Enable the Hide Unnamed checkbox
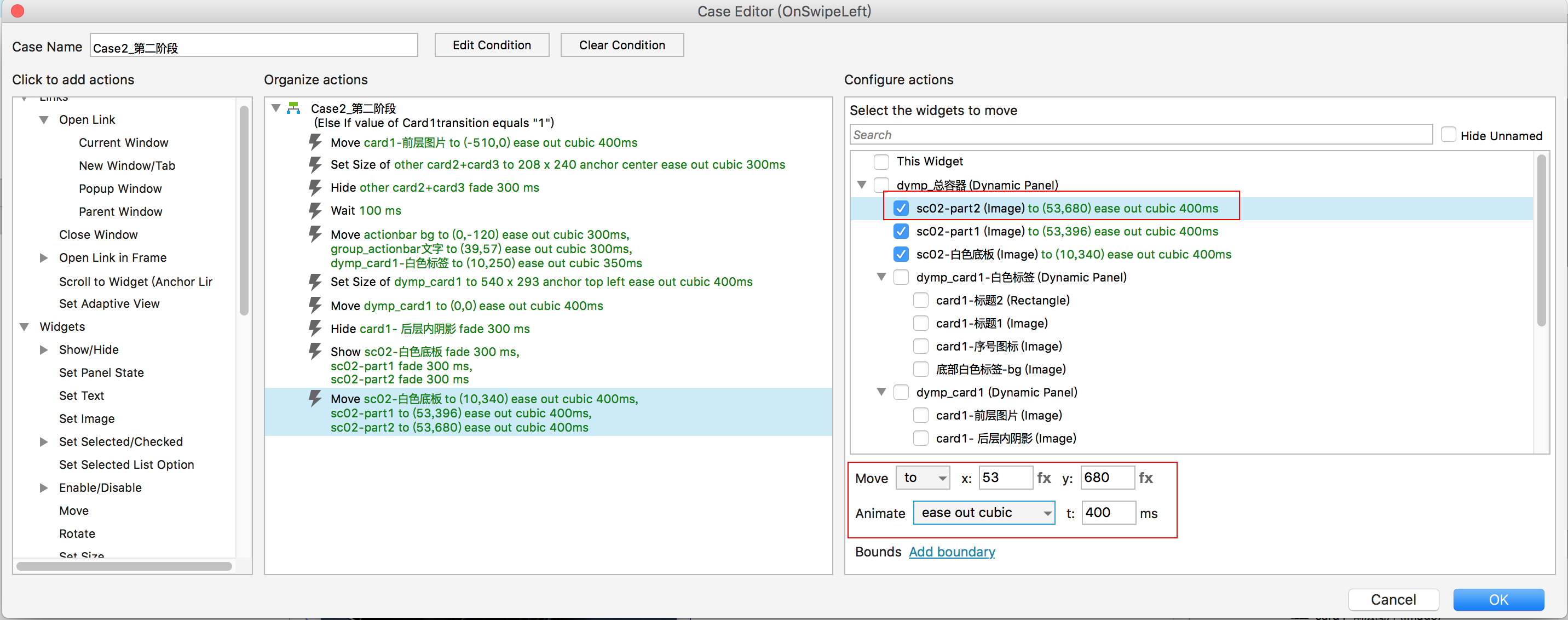 click(x=1449, y=135)
